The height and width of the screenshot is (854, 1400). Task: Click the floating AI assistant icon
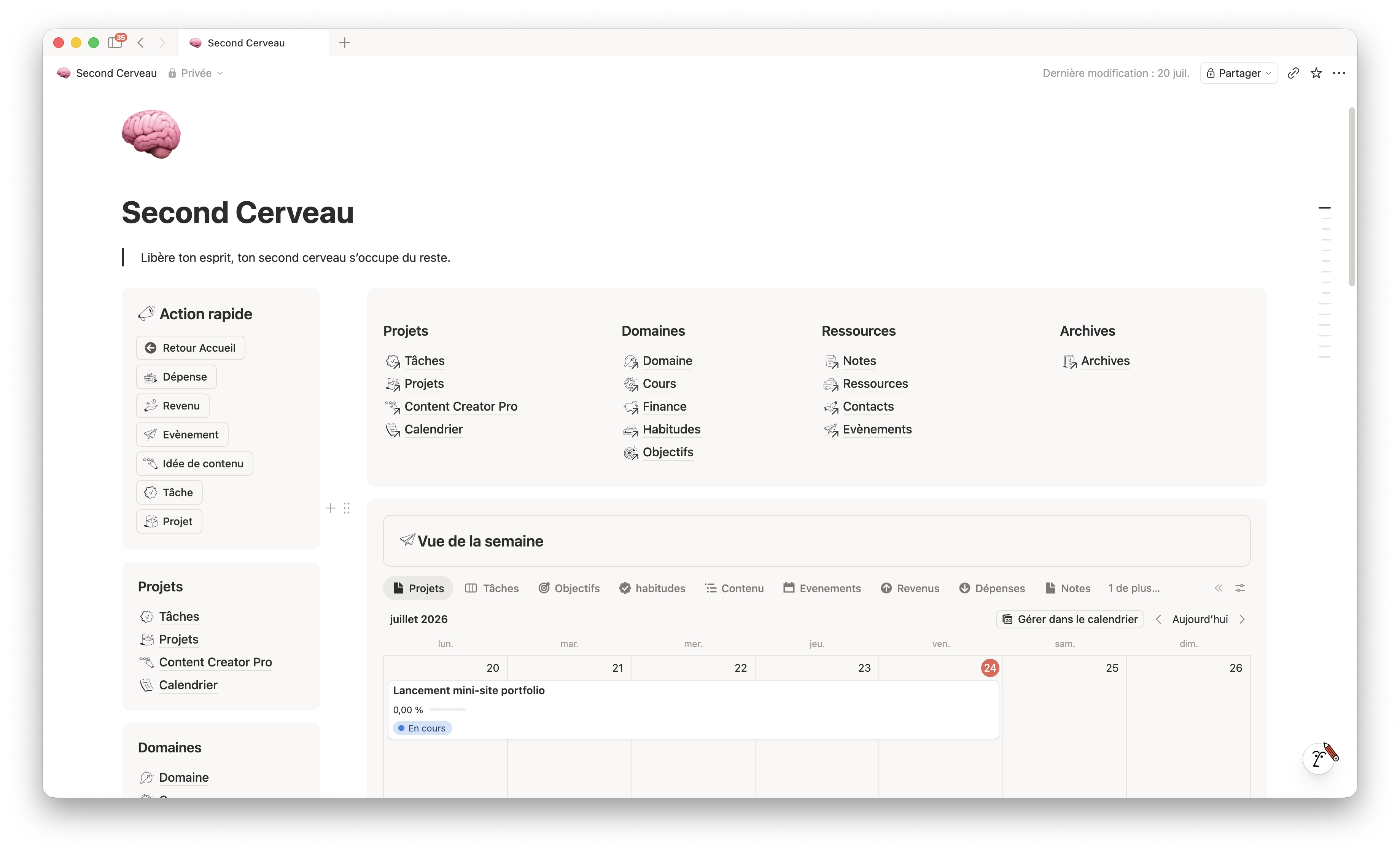click(1320, 757)
